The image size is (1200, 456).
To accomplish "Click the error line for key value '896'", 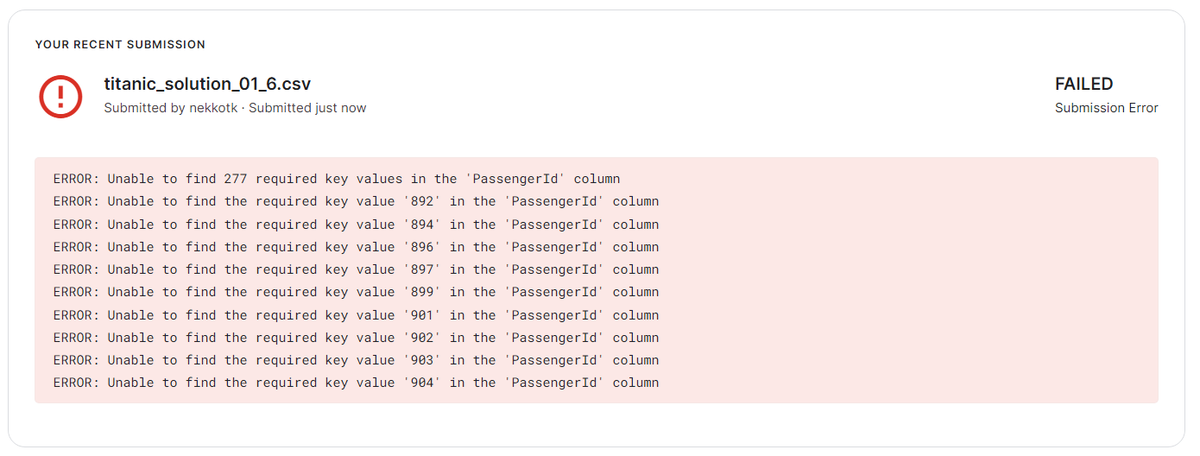I will click(x=356, y=247).
